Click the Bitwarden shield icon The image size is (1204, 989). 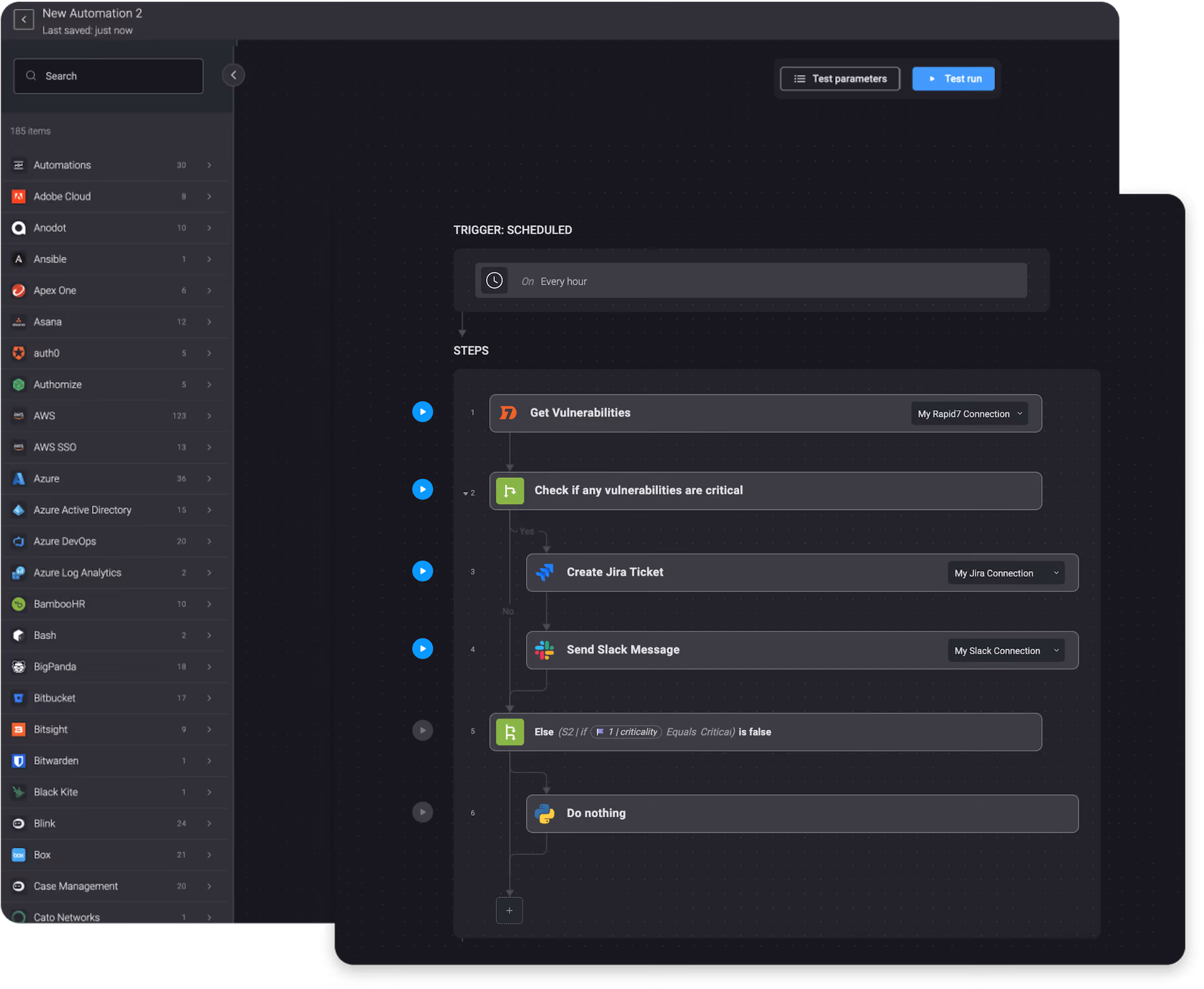coord(19,761)
